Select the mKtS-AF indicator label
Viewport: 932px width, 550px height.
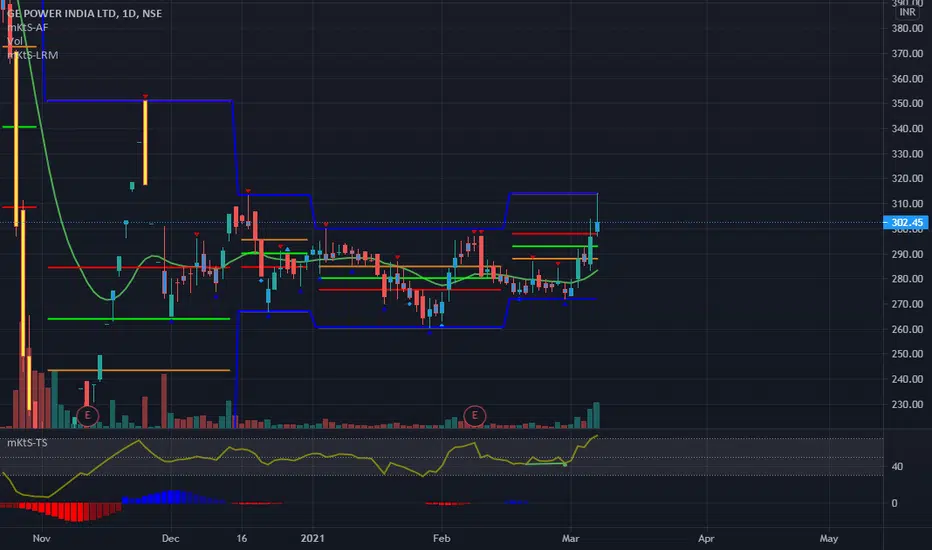pos(27,27)
